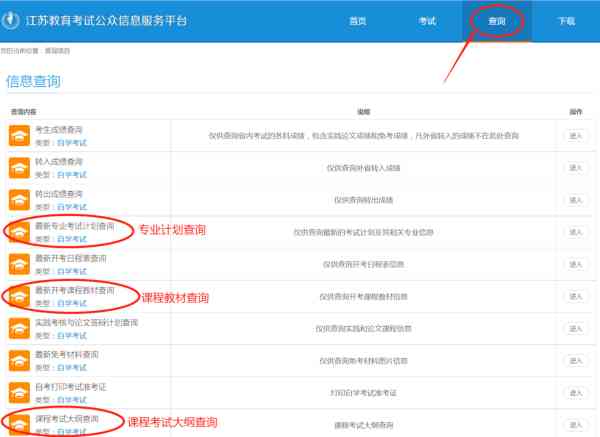Click the orange cap icon for 最新开考日程表查询
This screenshot has width=600, height=437.
tap(19, 264)
